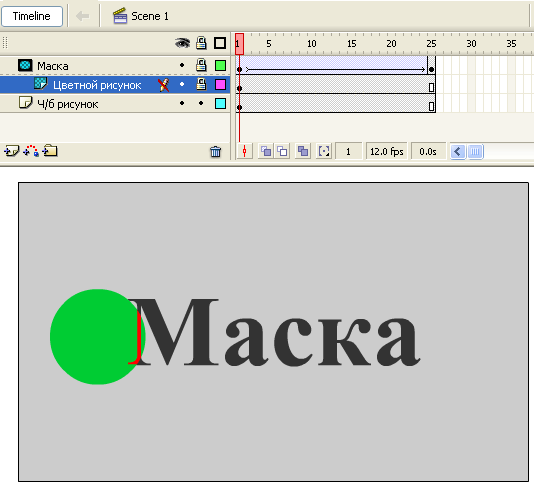Click the timeline panel drag gripper
Viewport: 534px width, 490px height.
5,43
